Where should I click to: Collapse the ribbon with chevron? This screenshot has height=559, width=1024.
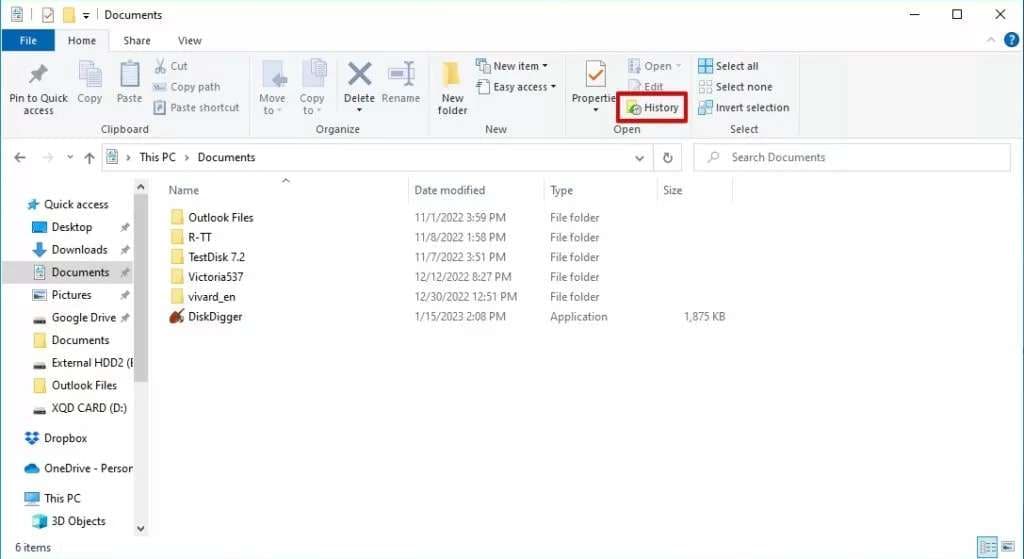pos(991,40)
